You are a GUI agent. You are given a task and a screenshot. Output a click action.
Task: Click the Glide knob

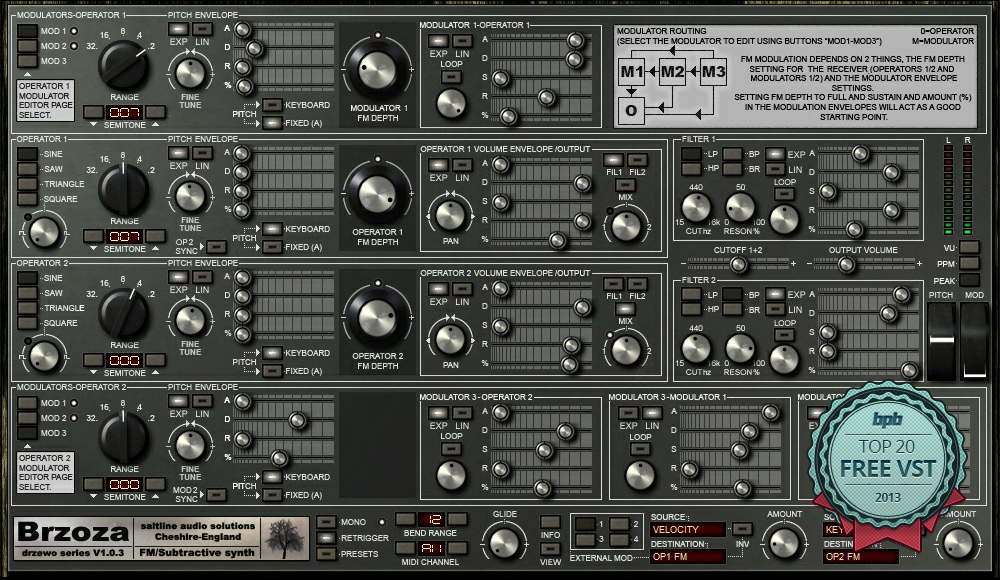[x=505, y=541]
